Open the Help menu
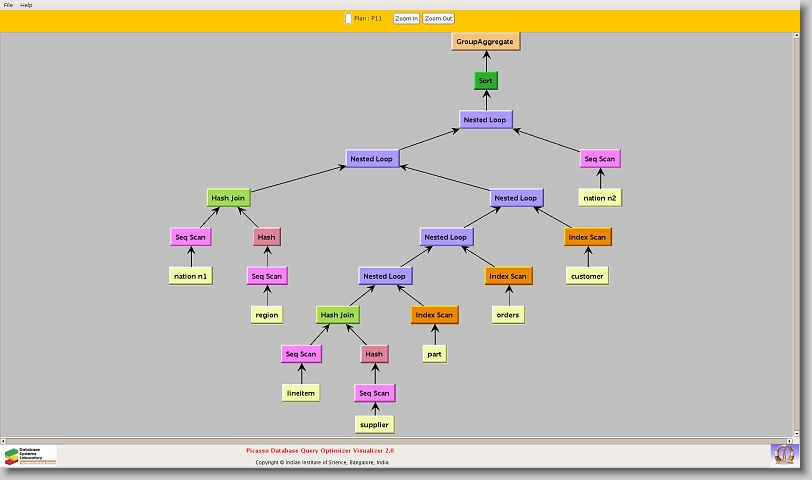 (x=26, y=5)
